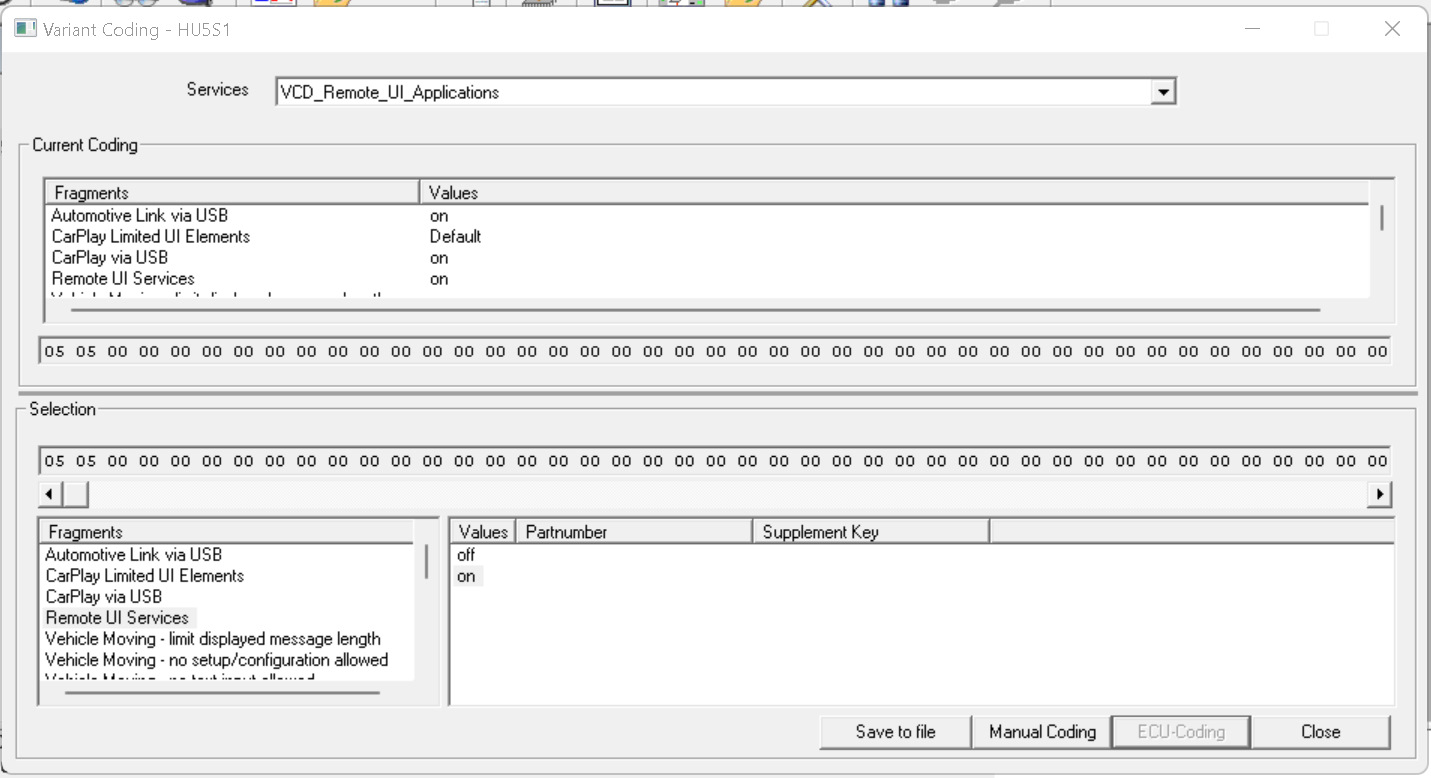
Task: Minimize the Variant Coding window
Action: pyautogui.click(x=1252, y=29)
